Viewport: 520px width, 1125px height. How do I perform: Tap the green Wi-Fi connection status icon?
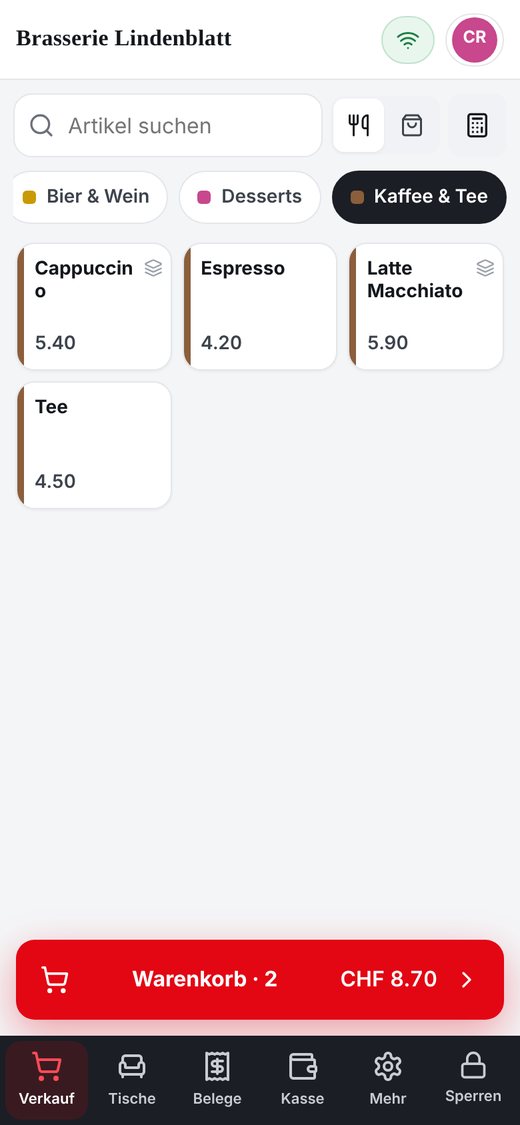[407, 39]
